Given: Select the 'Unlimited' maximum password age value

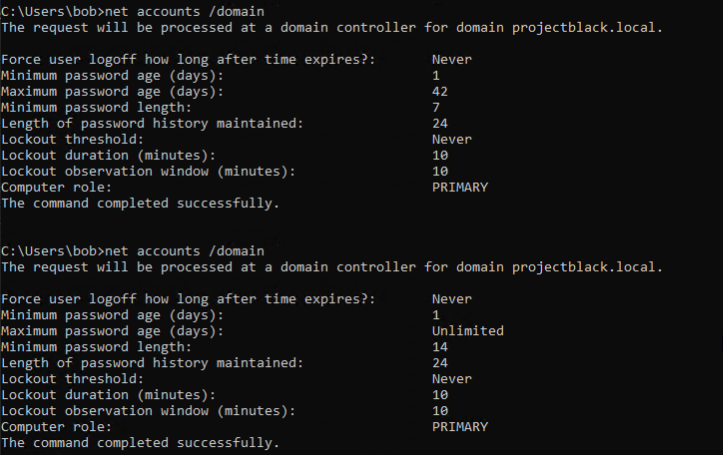Looking at the screenshot, I should point(468,331).
